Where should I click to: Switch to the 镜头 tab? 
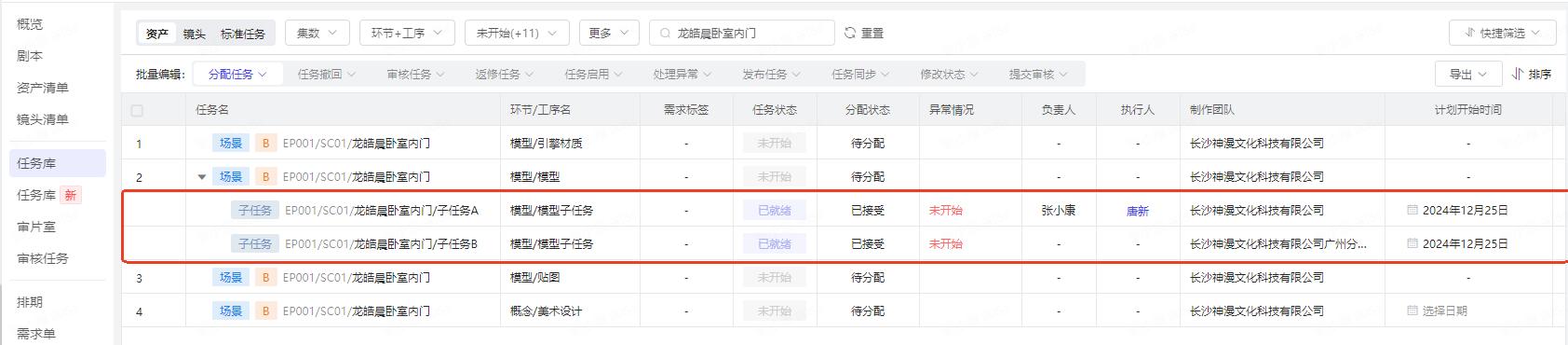(x=194, y=34)
